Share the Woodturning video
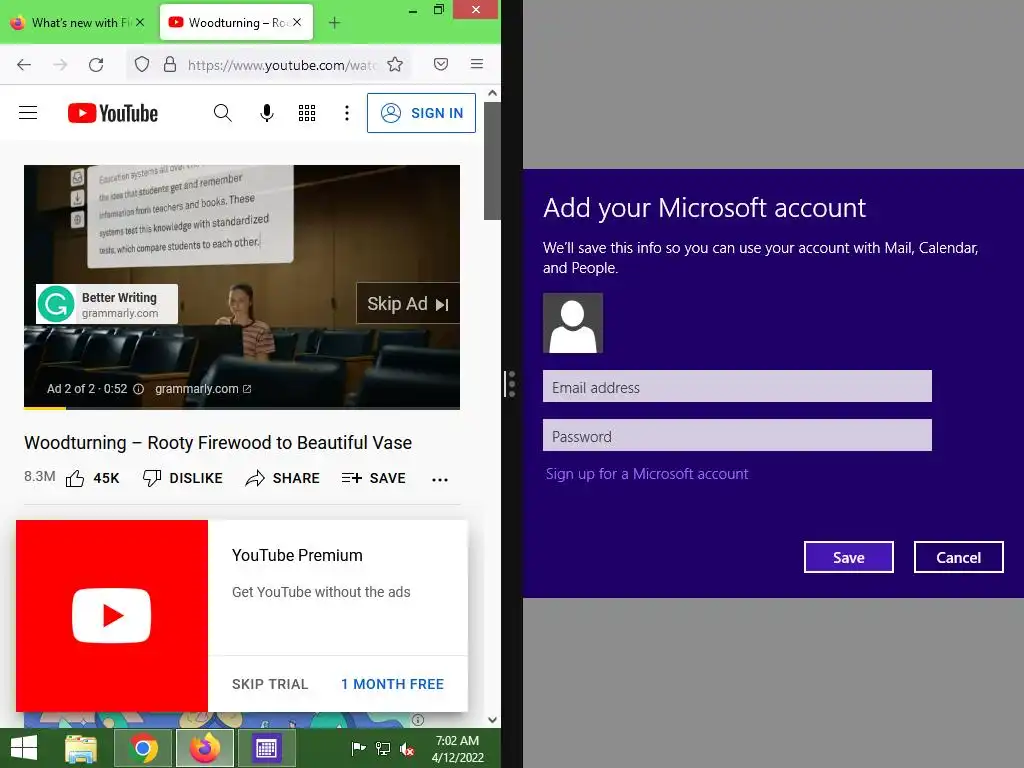Viewport: 1024px width, 768px height. [282, 479]
